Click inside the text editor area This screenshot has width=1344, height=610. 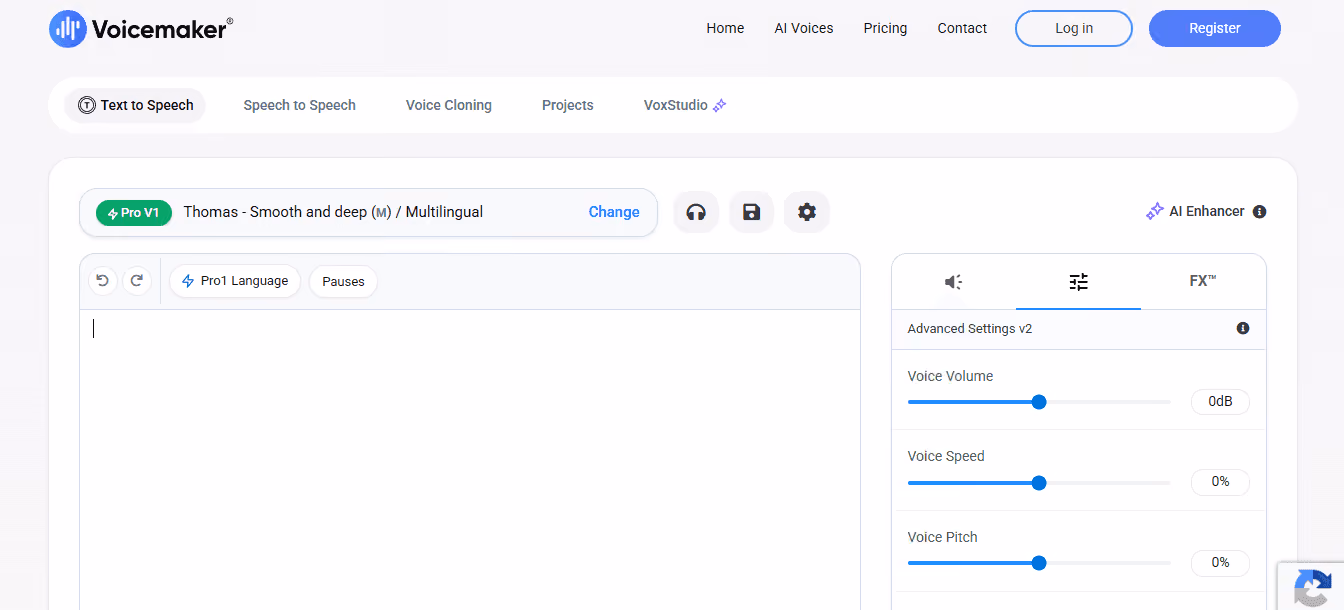click(x=470, y=460)
